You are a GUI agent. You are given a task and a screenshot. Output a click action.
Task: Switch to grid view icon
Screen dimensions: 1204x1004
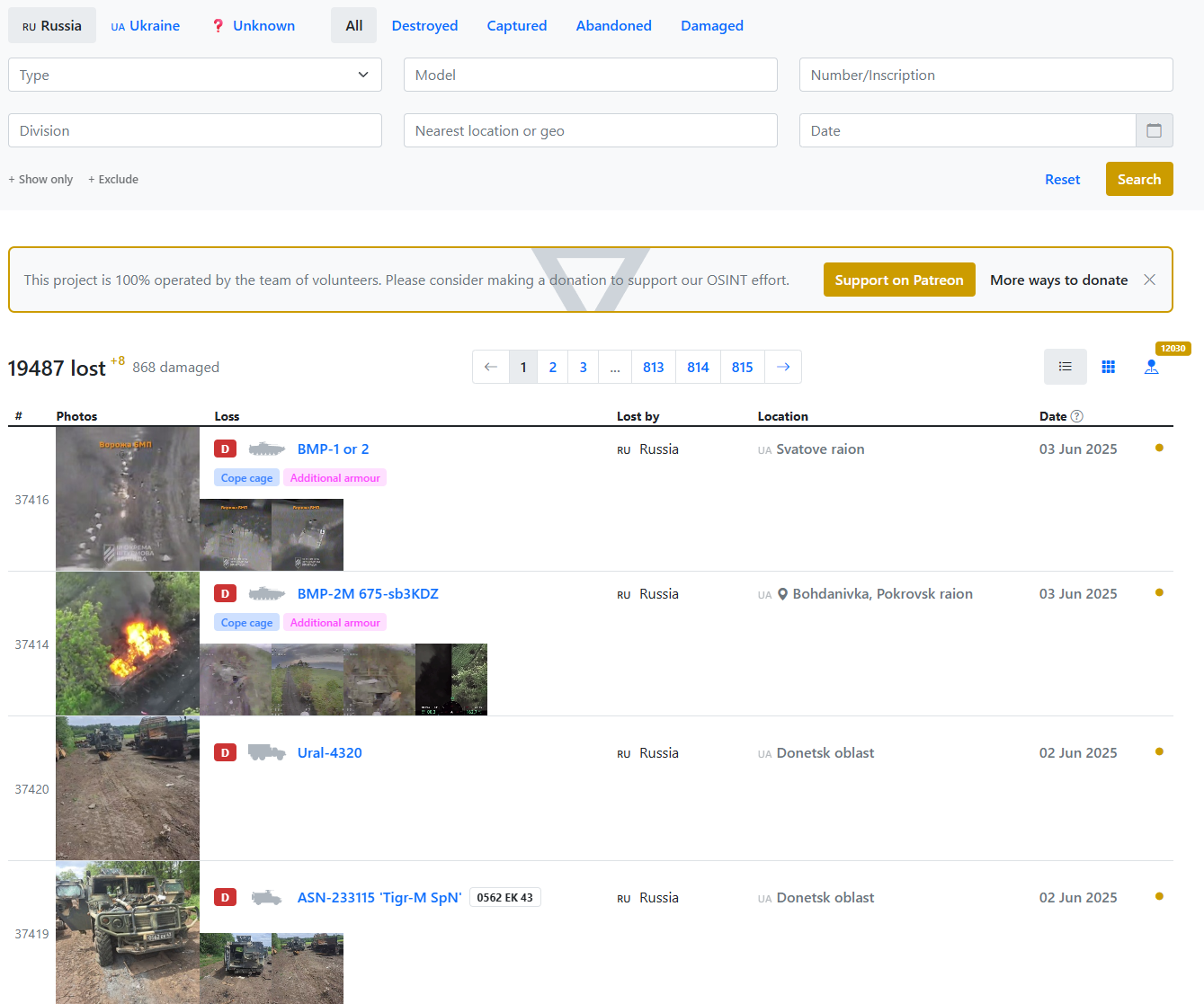click(x=1109, y=367)
